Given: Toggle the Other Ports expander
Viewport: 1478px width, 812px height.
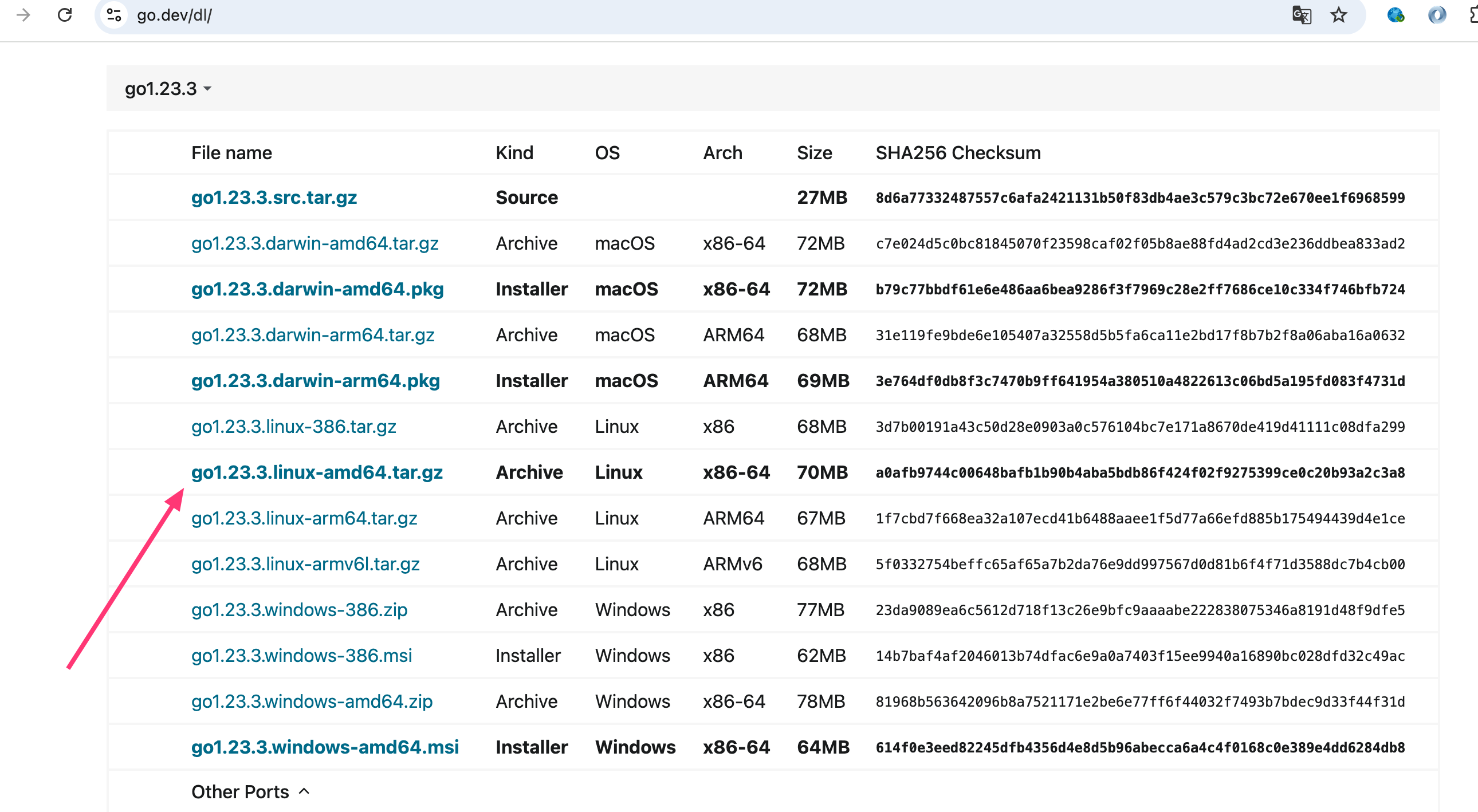Looking at the screenshot, I should (251, 791).
